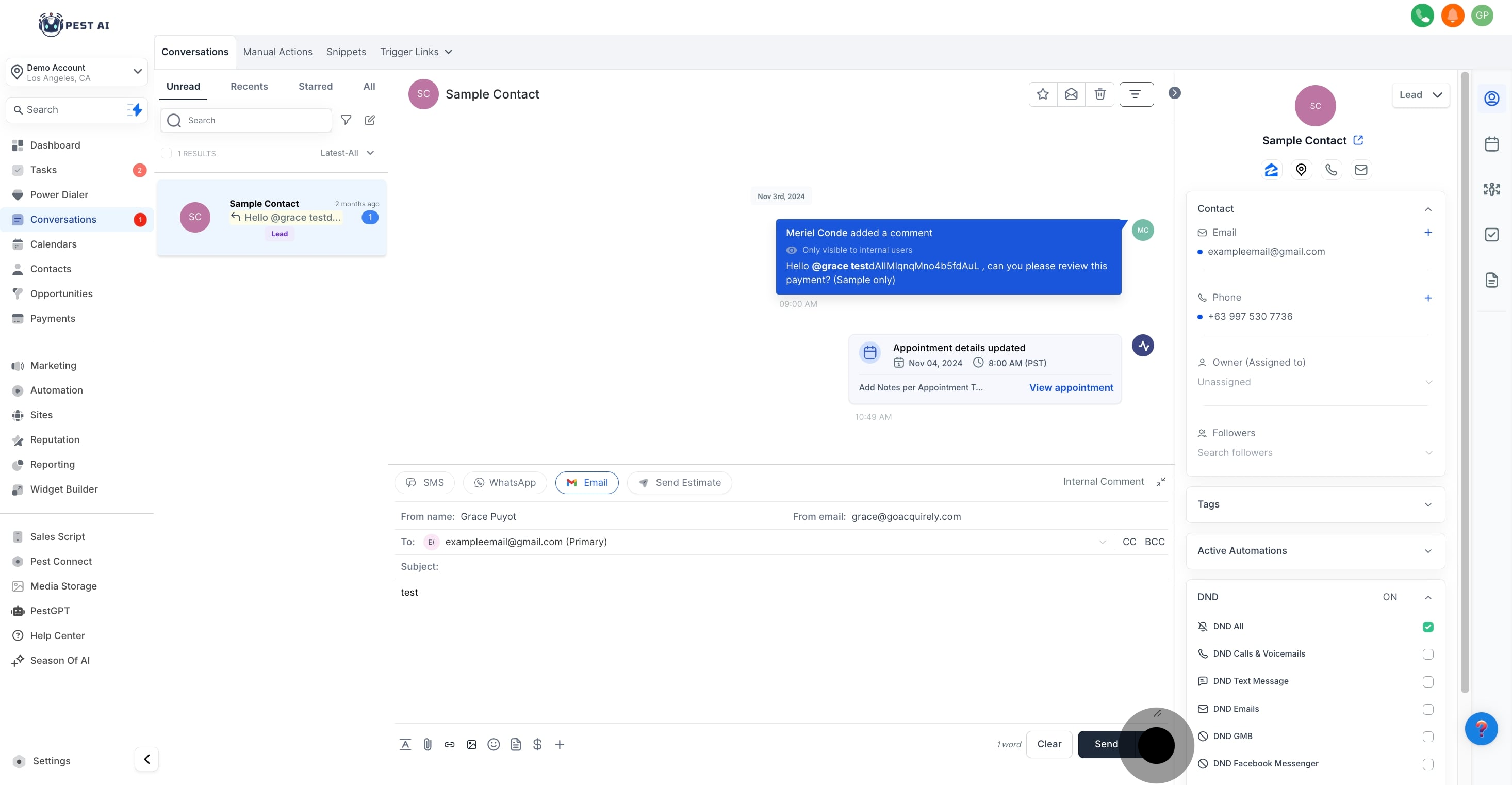Click the trash icon to delete the conversation
Image resolution: width=1512 pixels, height=785 pixels.
point(1099,94)
